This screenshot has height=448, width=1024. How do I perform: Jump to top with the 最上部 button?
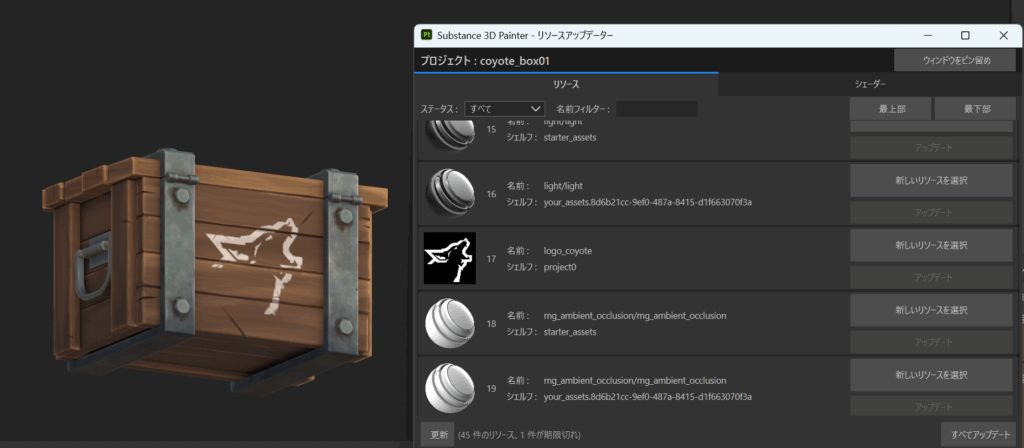tap(890, 108)
